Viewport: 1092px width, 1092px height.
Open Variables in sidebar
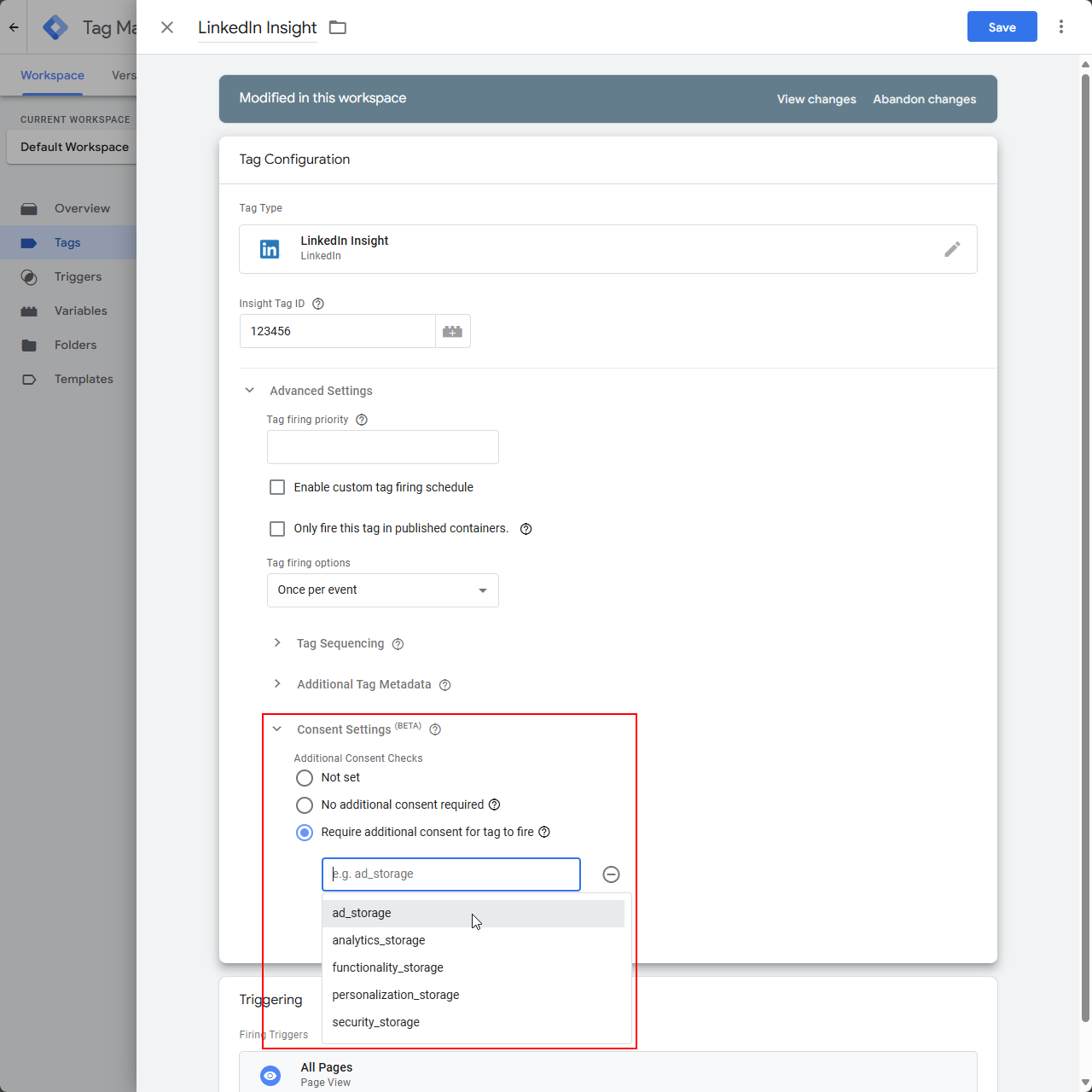(80, 311)
